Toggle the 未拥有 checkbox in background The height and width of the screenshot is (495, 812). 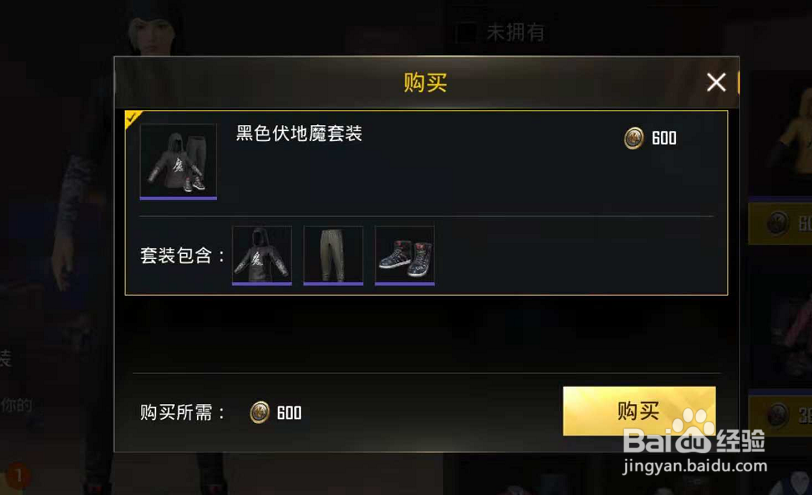tap(465, 33)
